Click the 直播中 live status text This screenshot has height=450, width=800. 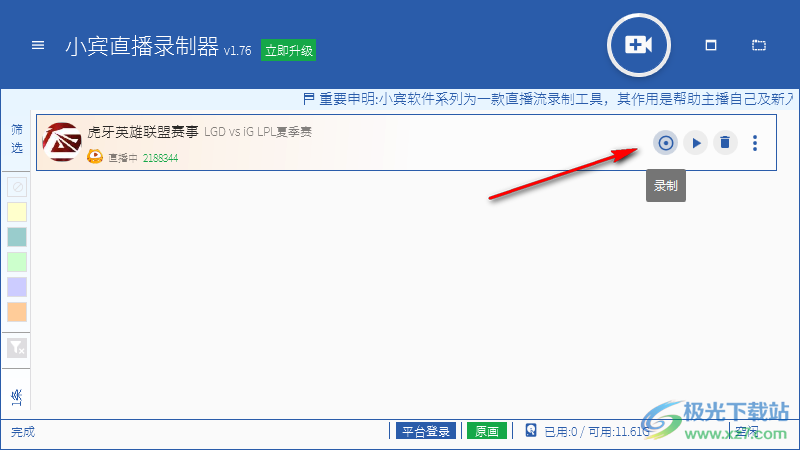123,158
